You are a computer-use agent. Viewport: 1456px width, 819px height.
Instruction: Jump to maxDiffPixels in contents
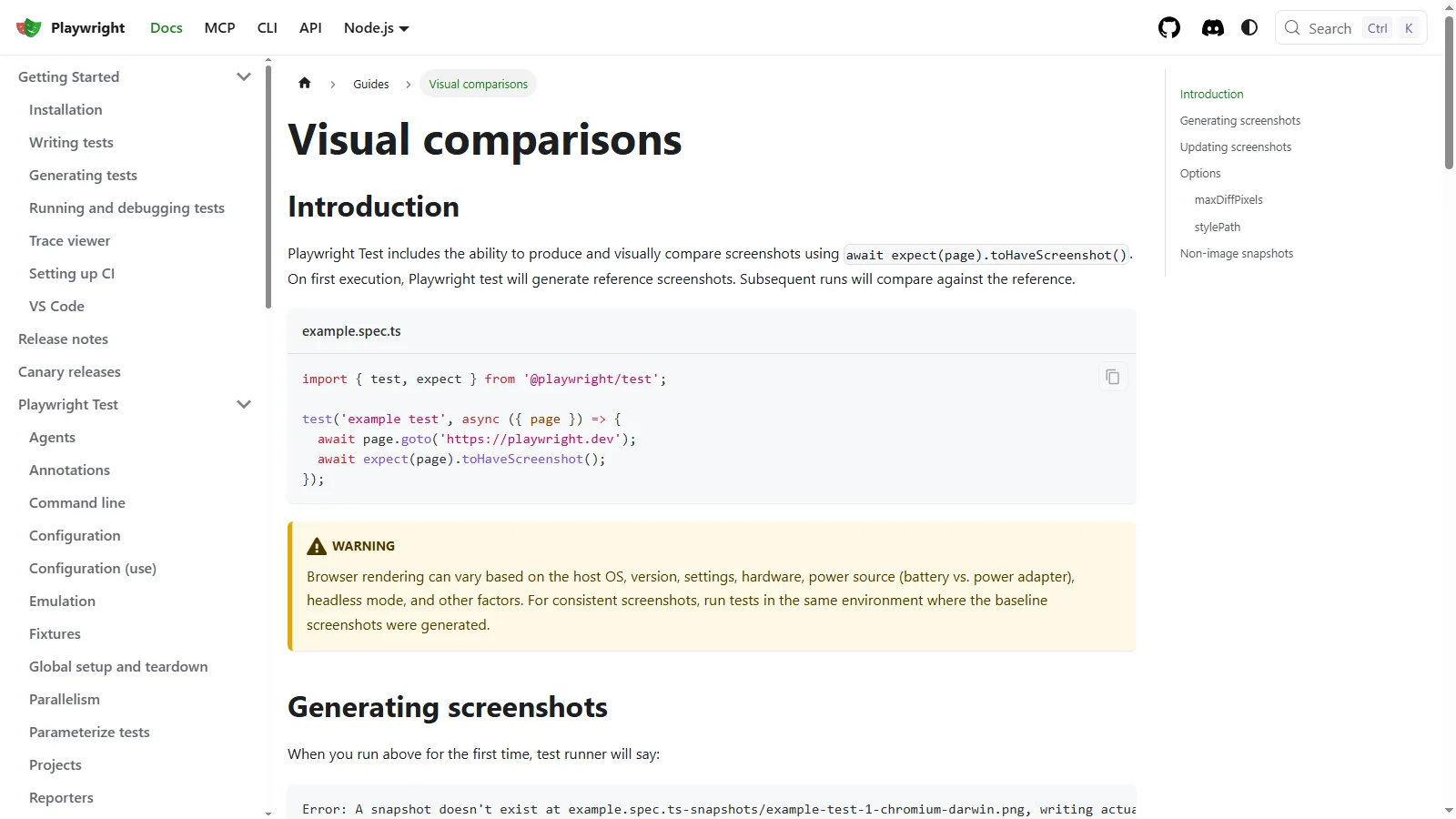click(x=1228, y=199)
